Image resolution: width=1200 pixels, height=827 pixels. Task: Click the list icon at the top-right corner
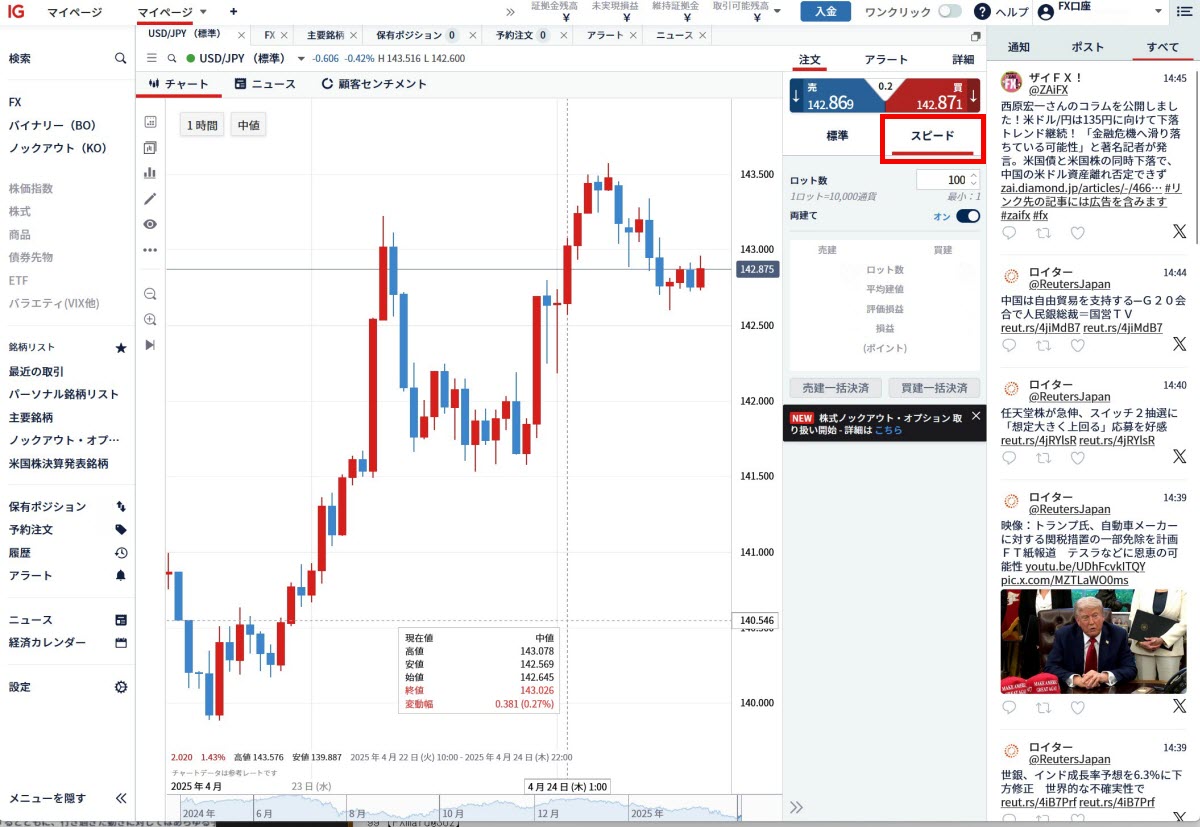point(1186,12)
